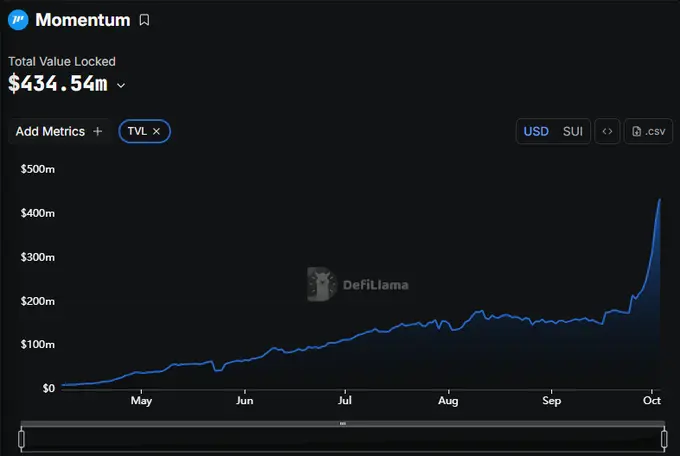The height and width of the screenshot is (456, 680).
Task: Click the left range slider handle
Action: (x=21, y=439)
